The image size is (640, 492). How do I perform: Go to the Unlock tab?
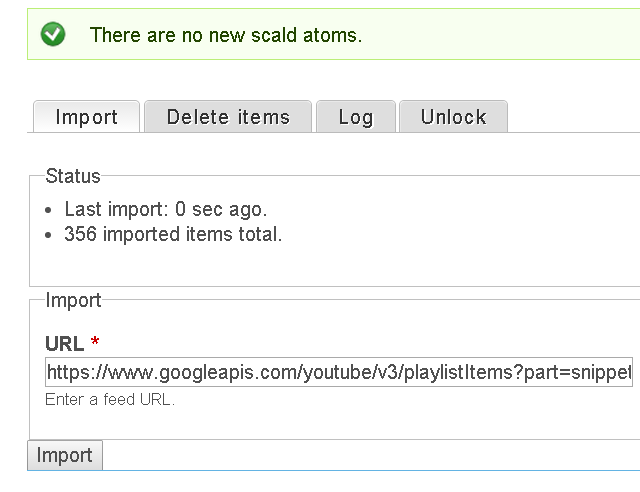[x=453, y=117]
